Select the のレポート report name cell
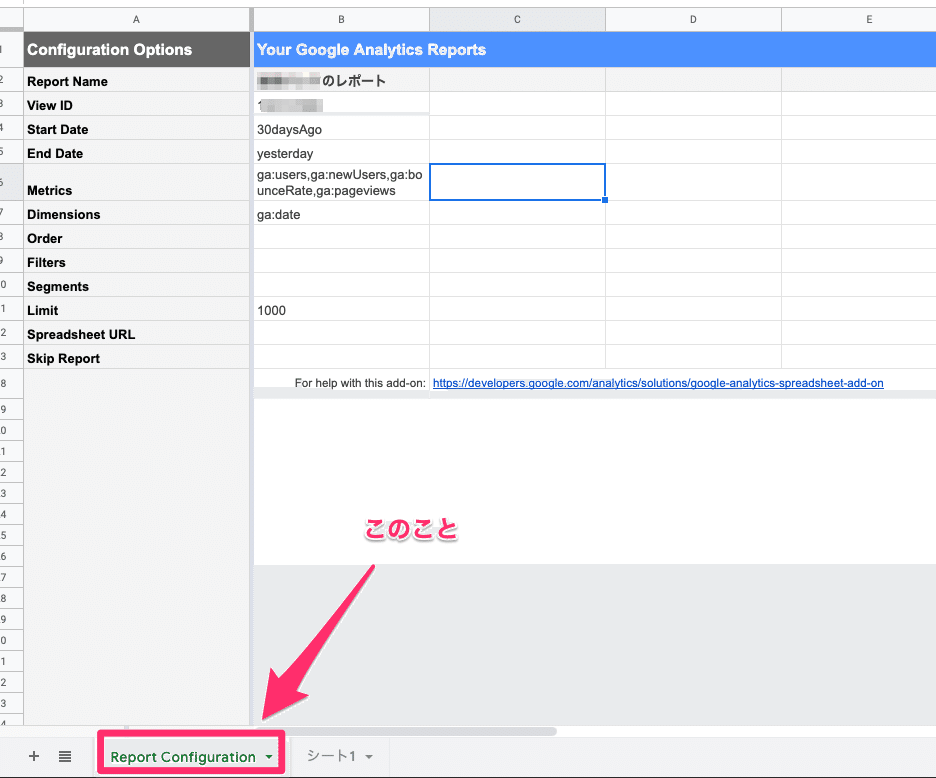 341,80
